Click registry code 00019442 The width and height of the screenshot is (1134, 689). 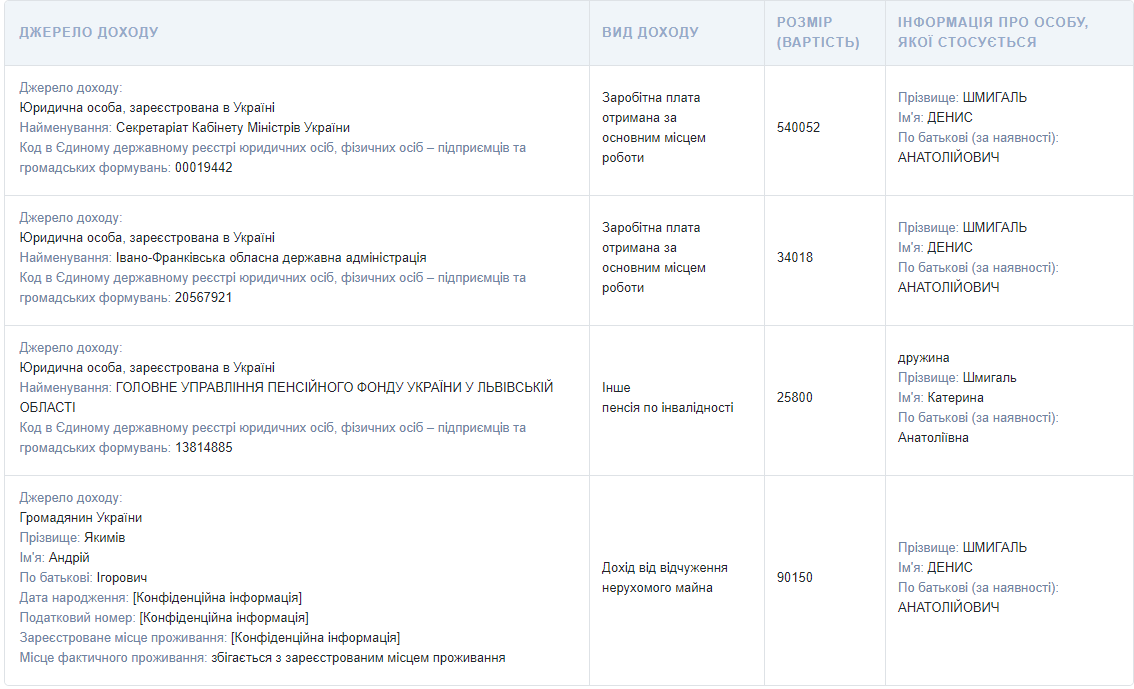tap(204, 167)
